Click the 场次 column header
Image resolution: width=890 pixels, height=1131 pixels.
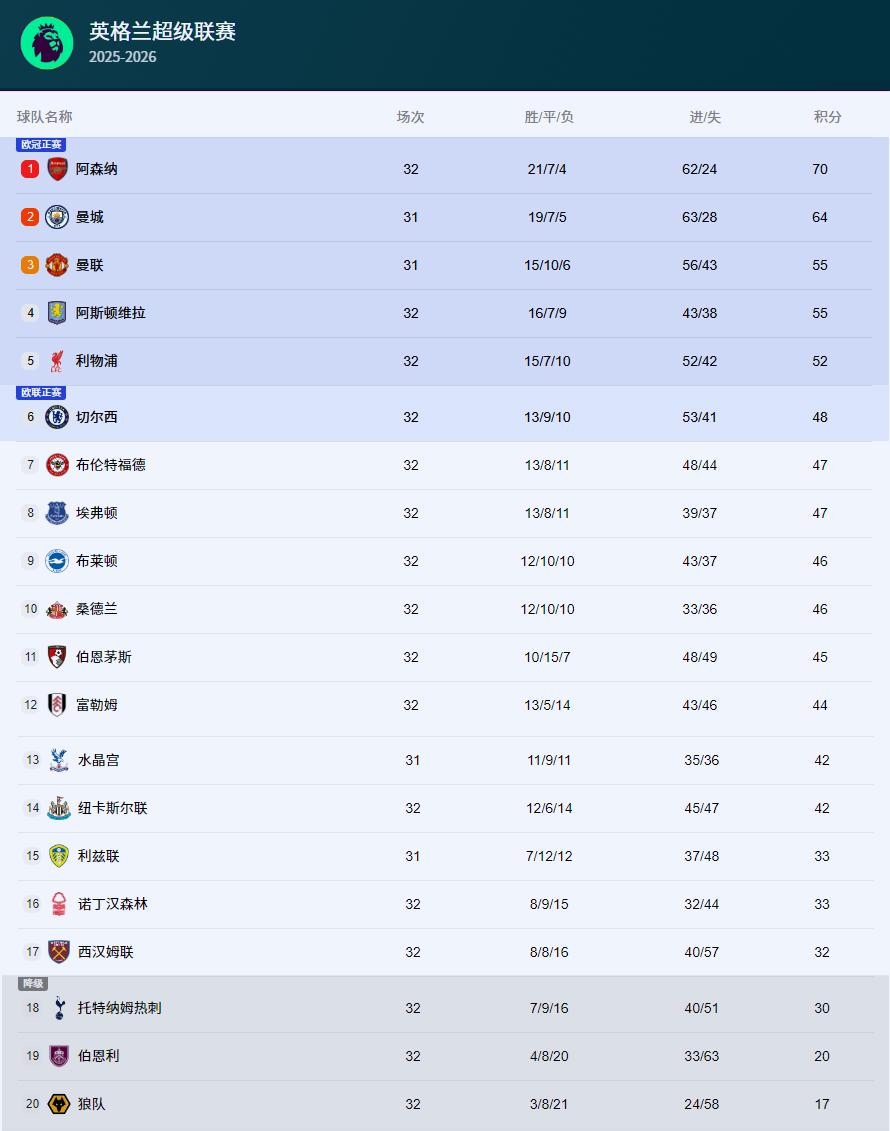point(410,117)
